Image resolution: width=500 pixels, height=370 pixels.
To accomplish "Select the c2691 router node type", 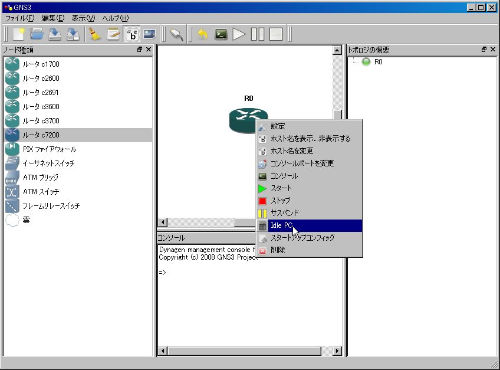I will click(78, 92).
